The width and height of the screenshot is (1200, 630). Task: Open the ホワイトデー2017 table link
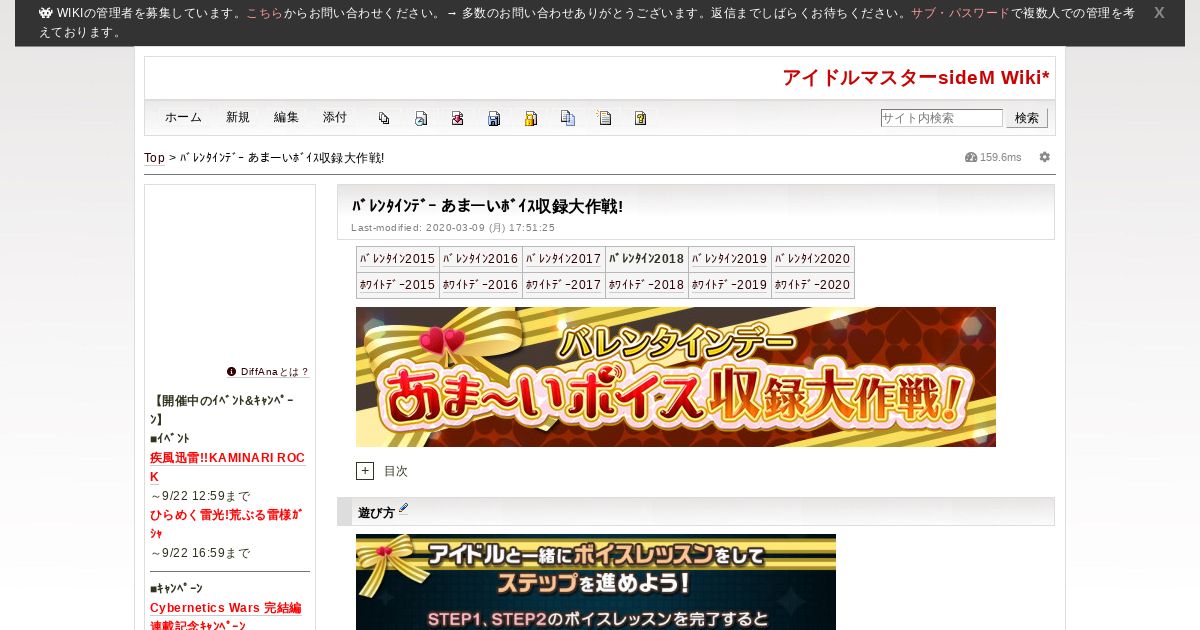click(563, 285)
